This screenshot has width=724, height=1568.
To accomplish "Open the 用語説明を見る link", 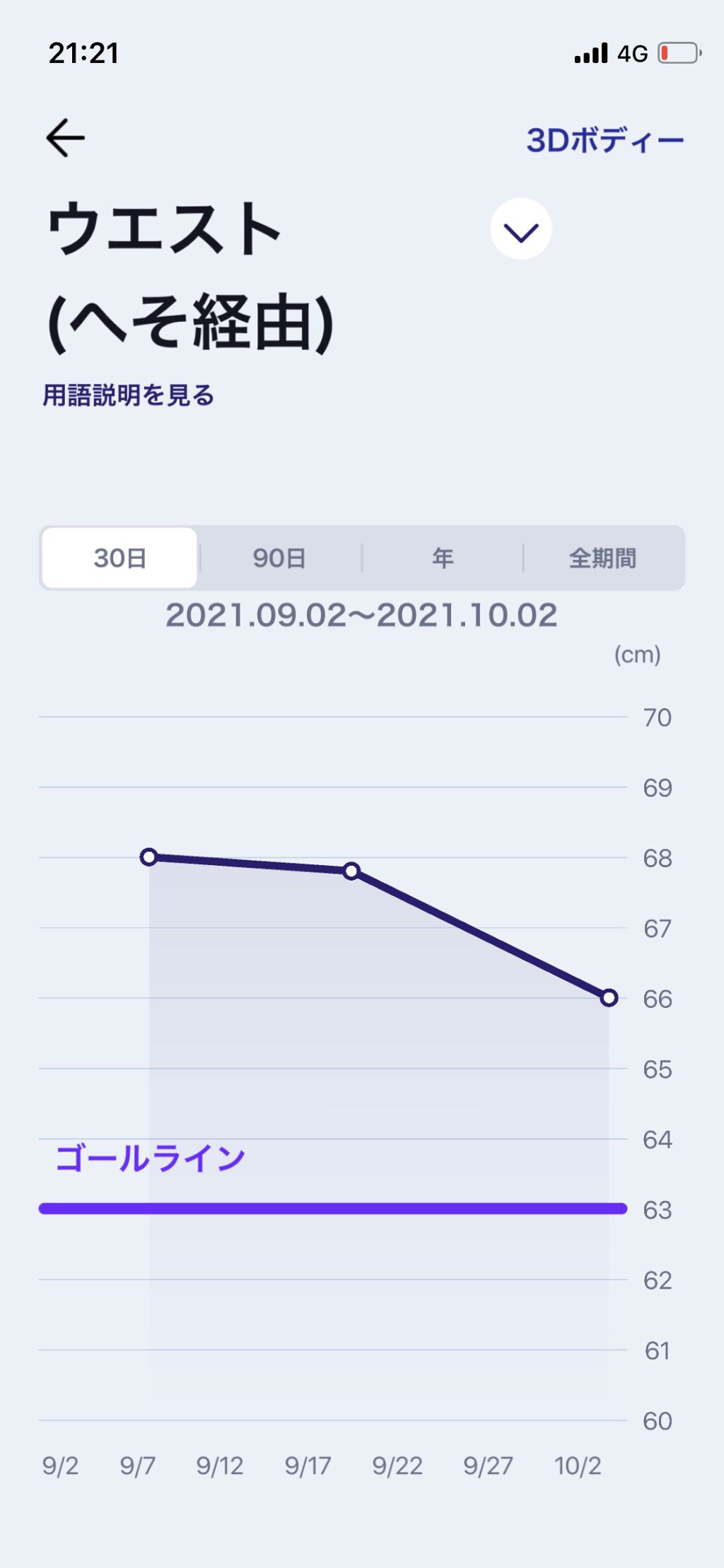I will point(128,395).
